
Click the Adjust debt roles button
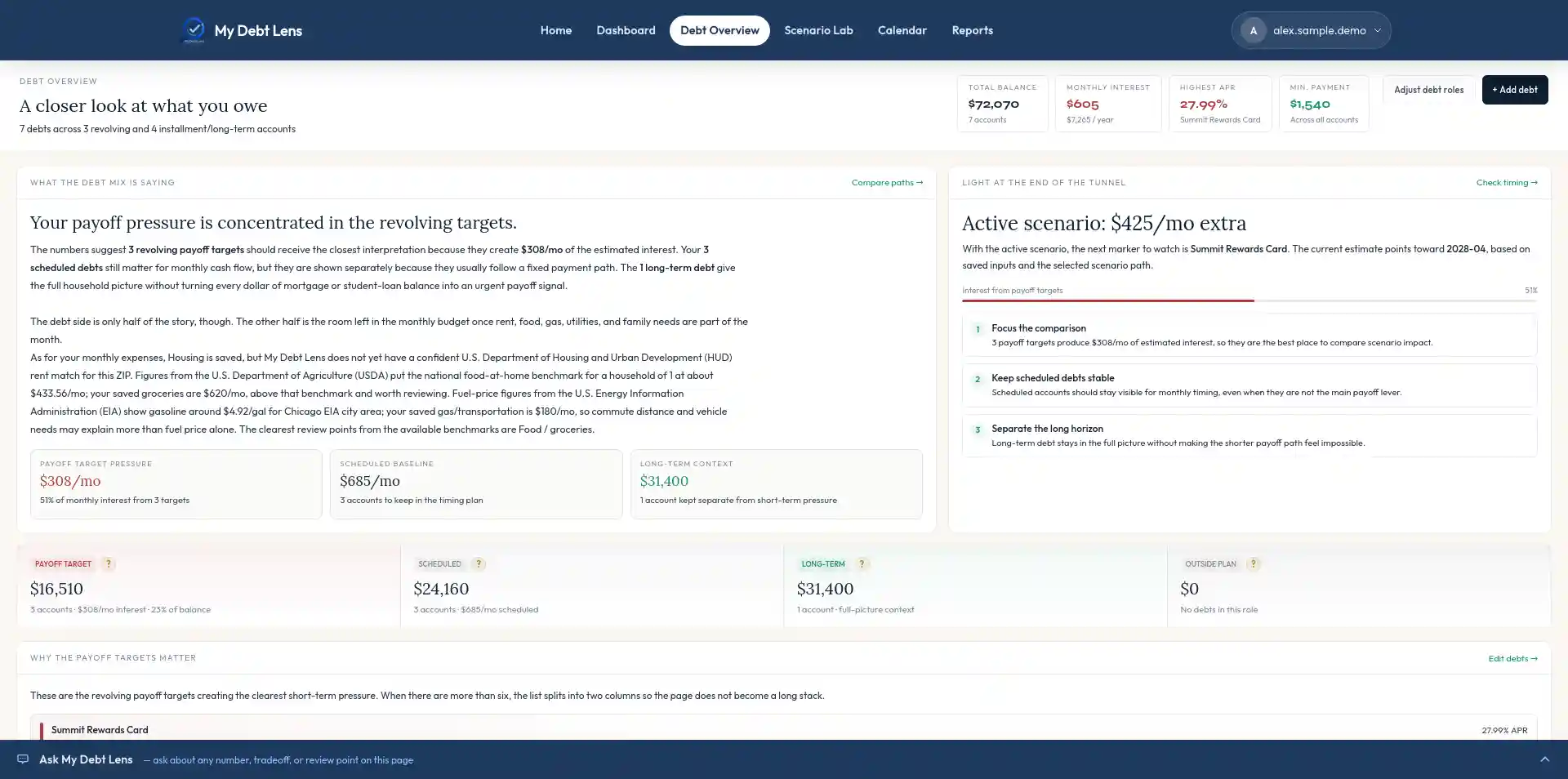click(x=1428, y=90)
